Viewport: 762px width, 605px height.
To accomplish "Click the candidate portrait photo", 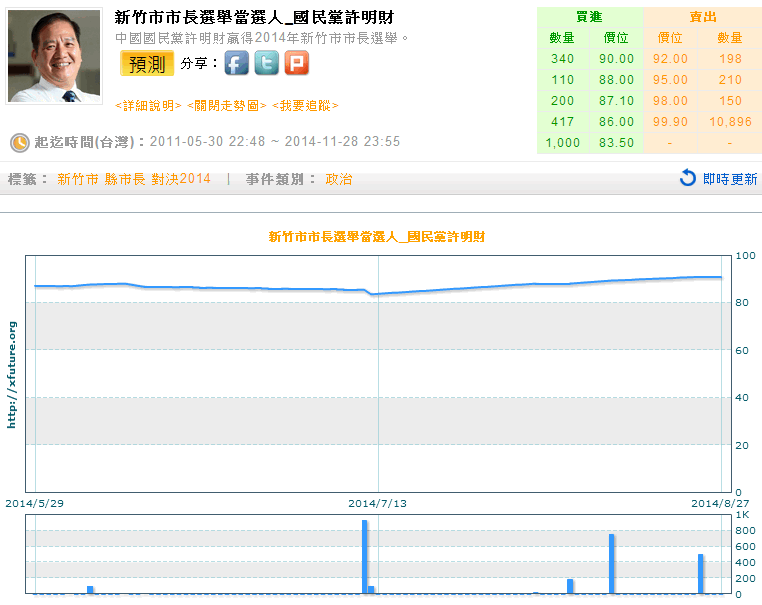I will click(54, 56).
